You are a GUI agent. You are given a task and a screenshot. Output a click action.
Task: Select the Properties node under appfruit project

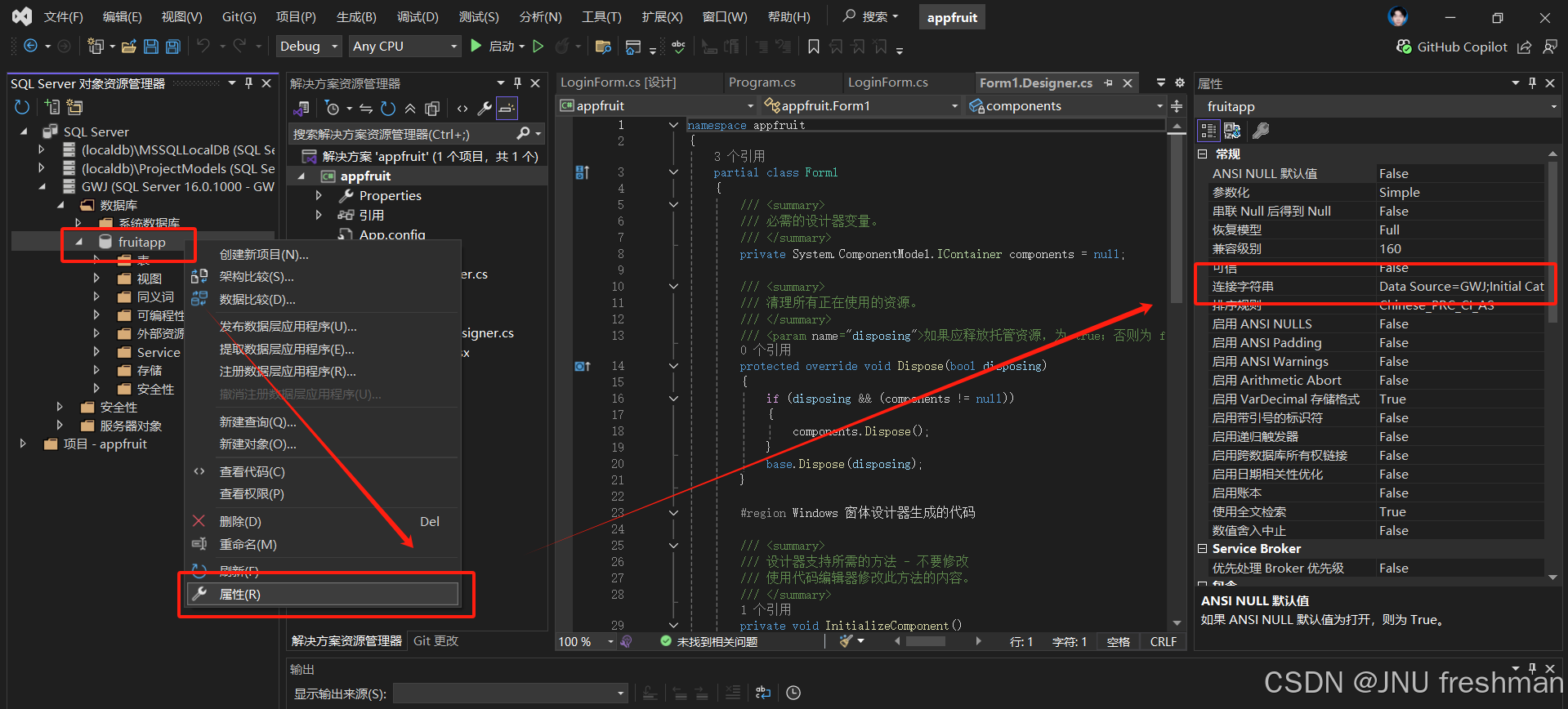390,195
